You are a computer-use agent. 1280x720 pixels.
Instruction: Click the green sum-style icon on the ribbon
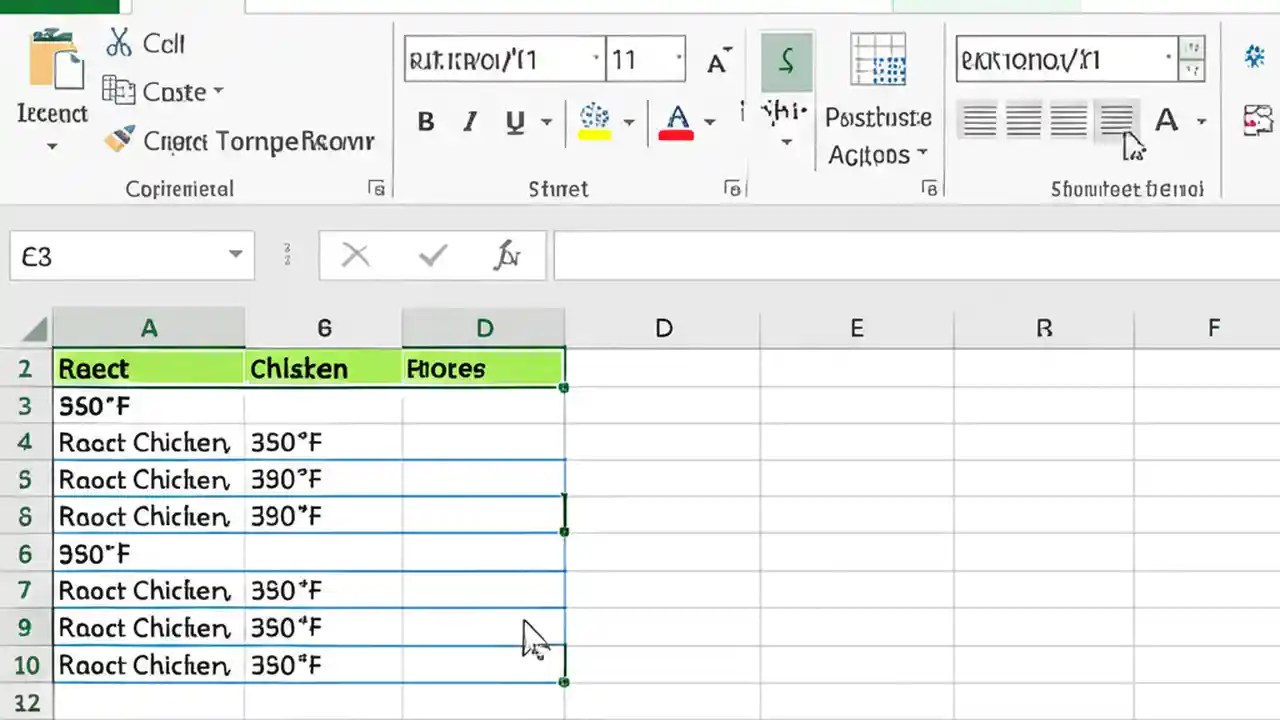coord(787,60)
